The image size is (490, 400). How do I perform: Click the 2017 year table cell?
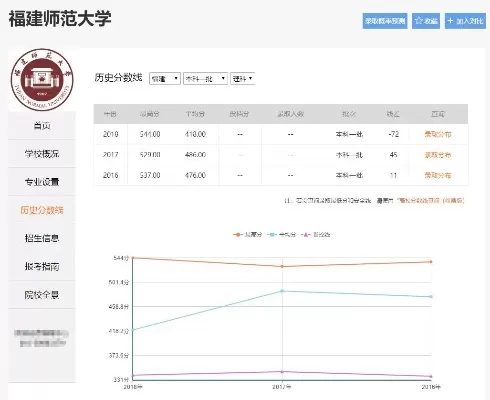point(110,155)
